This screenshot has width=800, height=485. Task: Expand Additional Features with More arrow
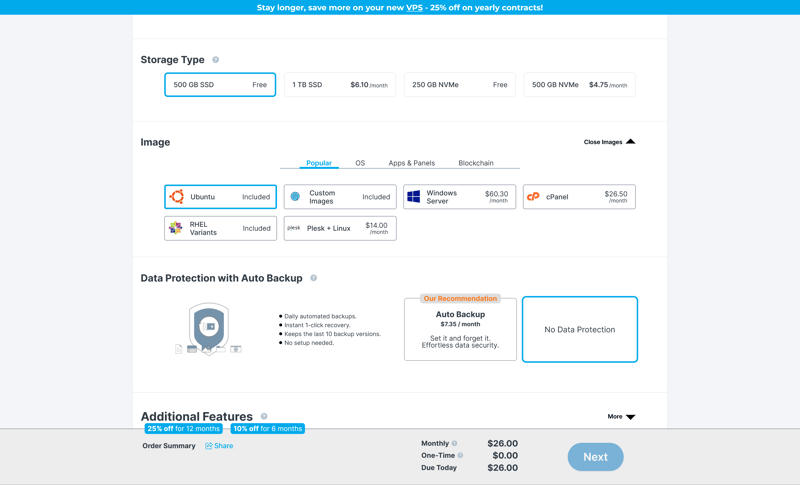point(621,417)
